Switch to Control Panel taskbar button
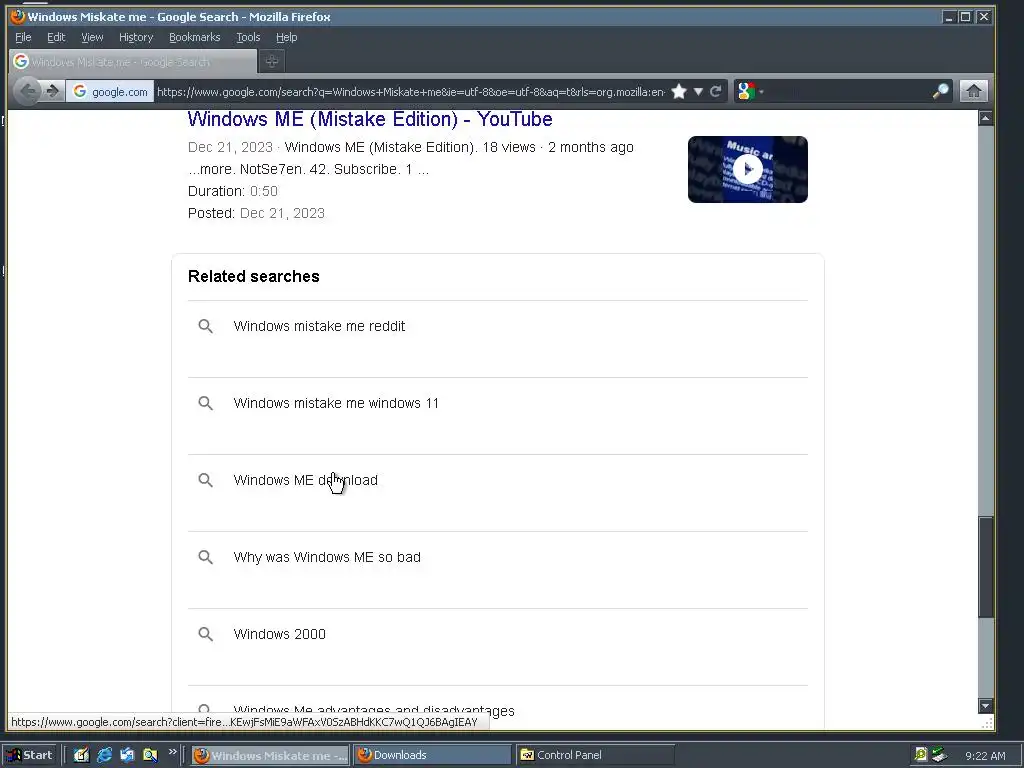 pos(594,756)
